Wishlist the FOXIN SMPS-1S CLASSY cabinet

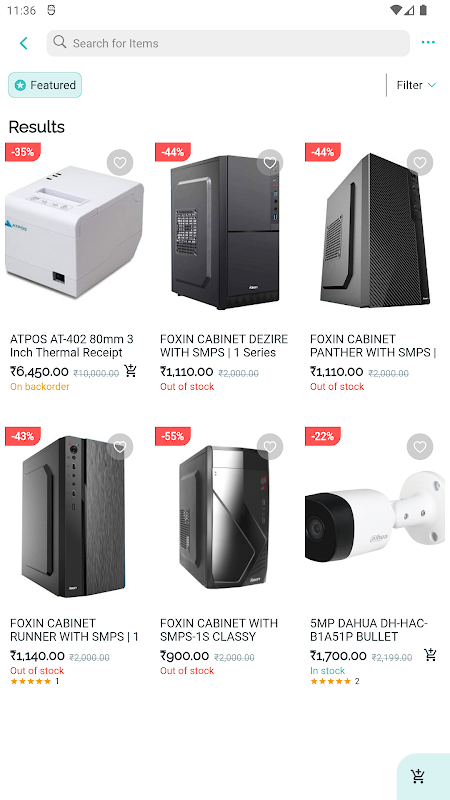point(270,447)
